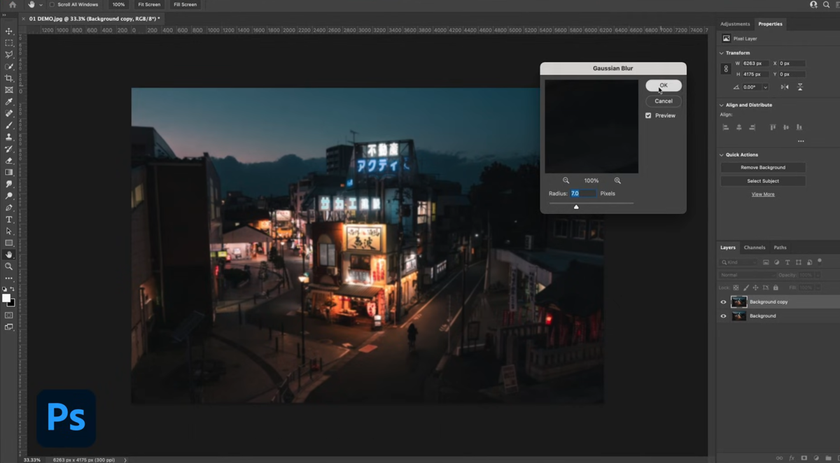The height and width of the screenshot is (463, 840).
Task: Flip horizontally in Transform section
Action: (785, 87)
